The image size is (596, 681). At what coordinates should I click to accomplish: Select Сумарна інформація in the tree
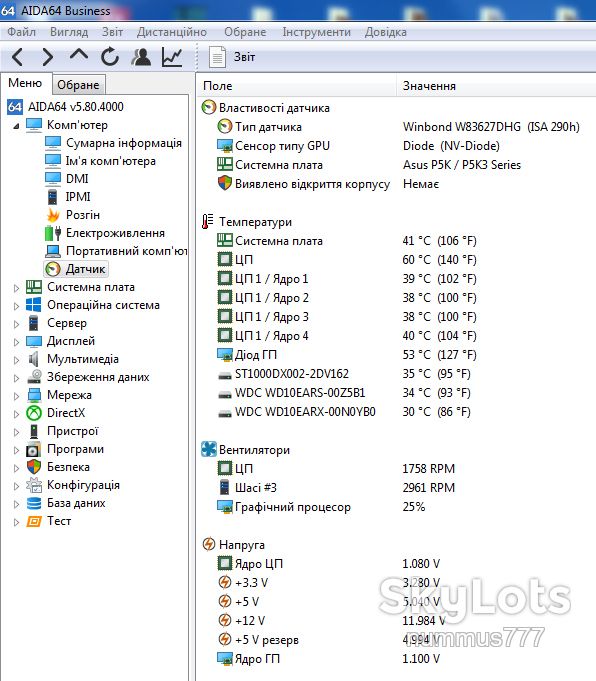pyautogui.click(x=124, y=143)
